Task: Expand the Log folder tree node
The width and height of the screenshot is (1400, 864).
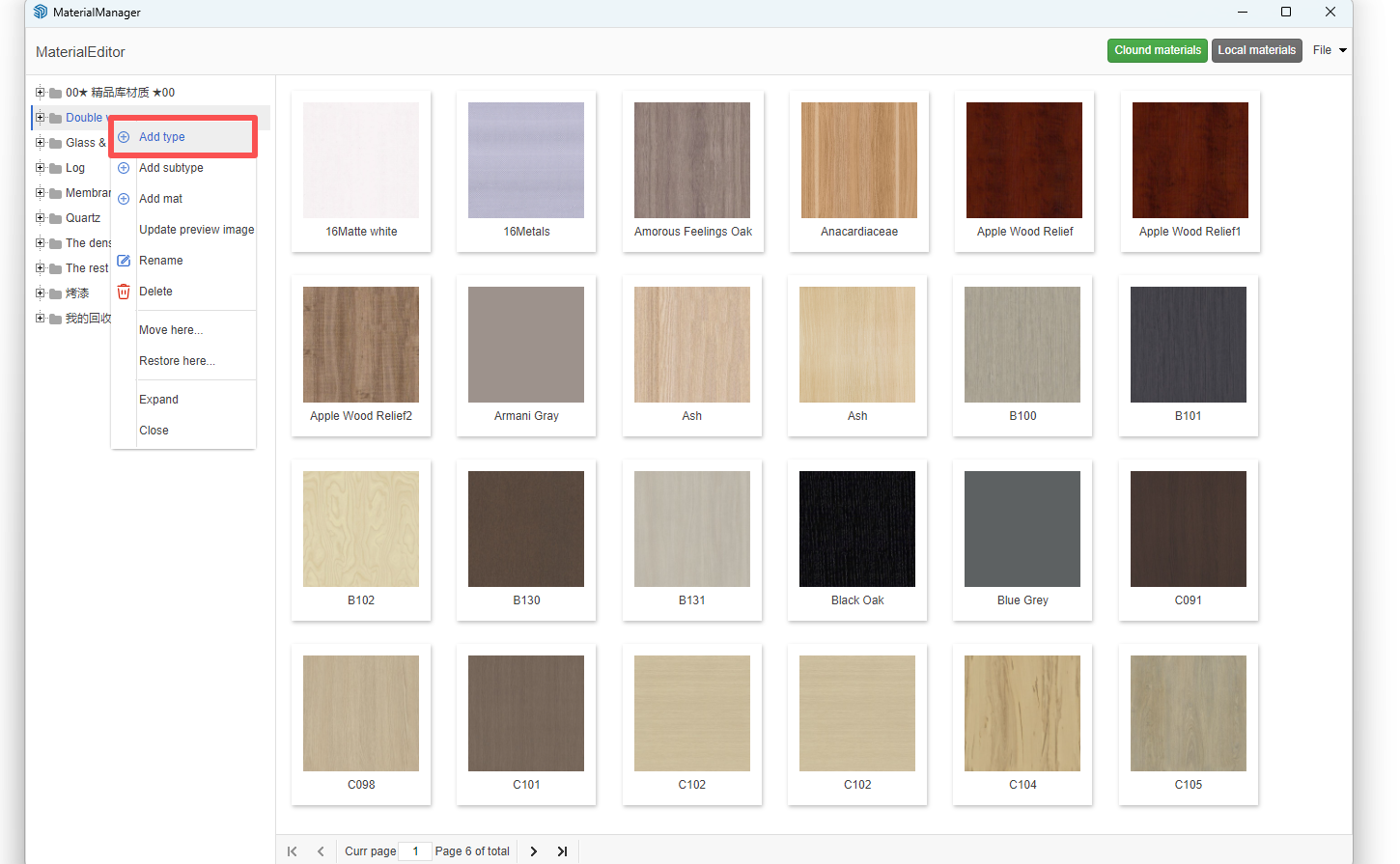Action: click(x=41, y=168)
